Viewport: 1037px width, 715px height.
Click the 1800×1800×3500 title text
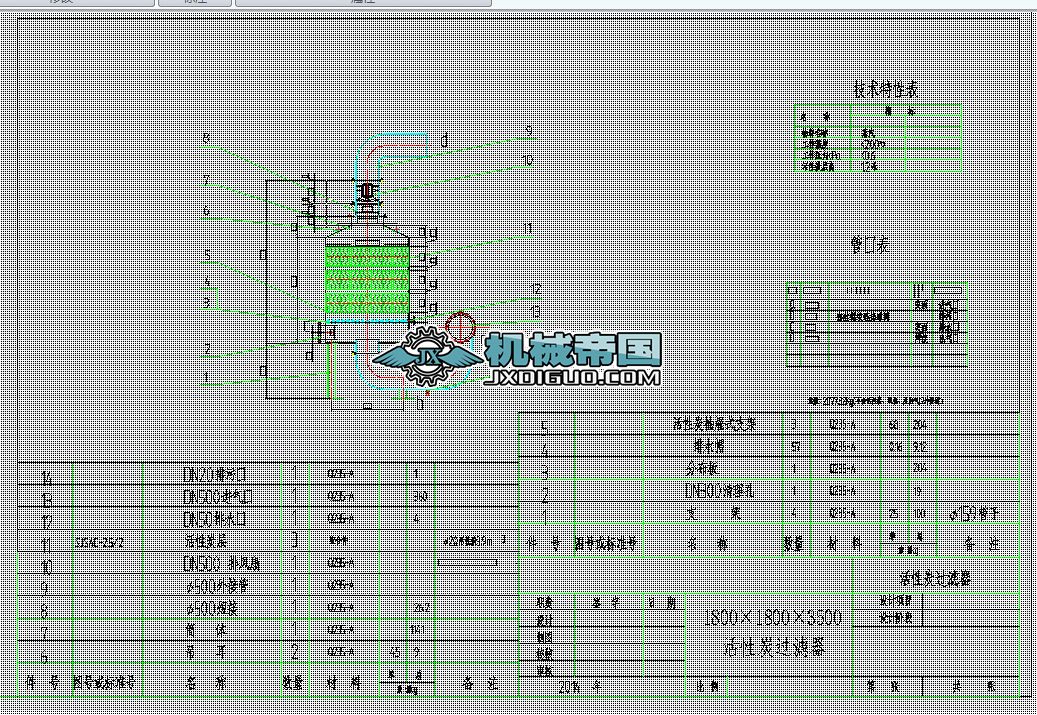click(773, 617)
